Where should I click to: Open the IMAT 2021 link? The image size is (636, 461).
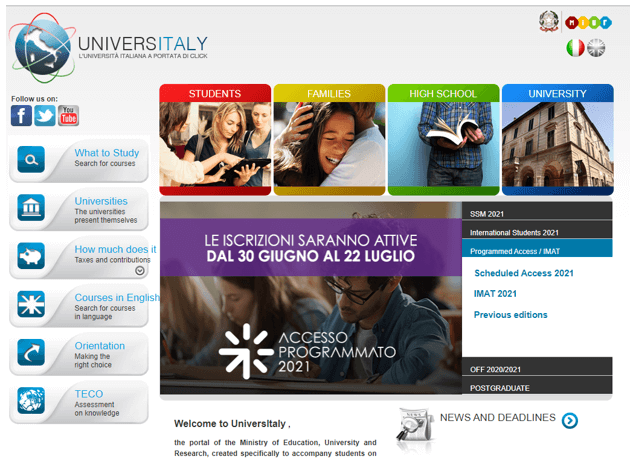click(x=495, y=294)
